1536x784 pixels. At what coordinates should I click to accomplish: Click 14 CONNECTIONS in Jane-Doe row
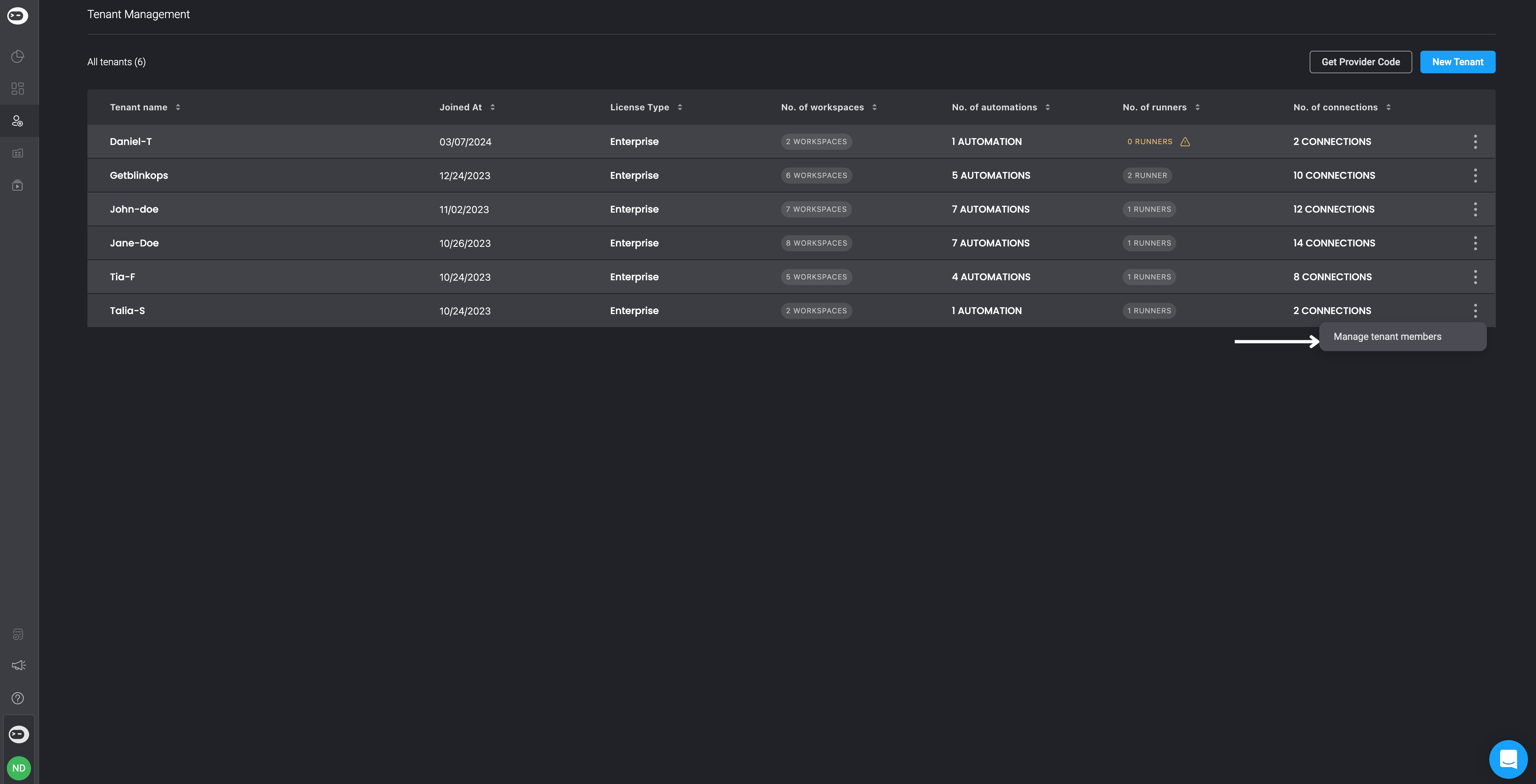point(1334,243)
